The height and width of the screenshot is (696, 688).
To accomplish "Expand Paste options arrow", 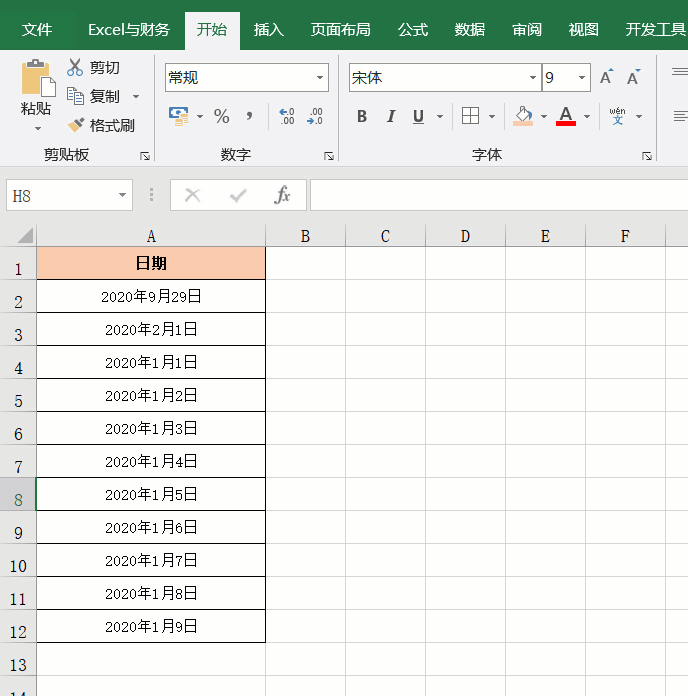I will (x=38, y=129).
